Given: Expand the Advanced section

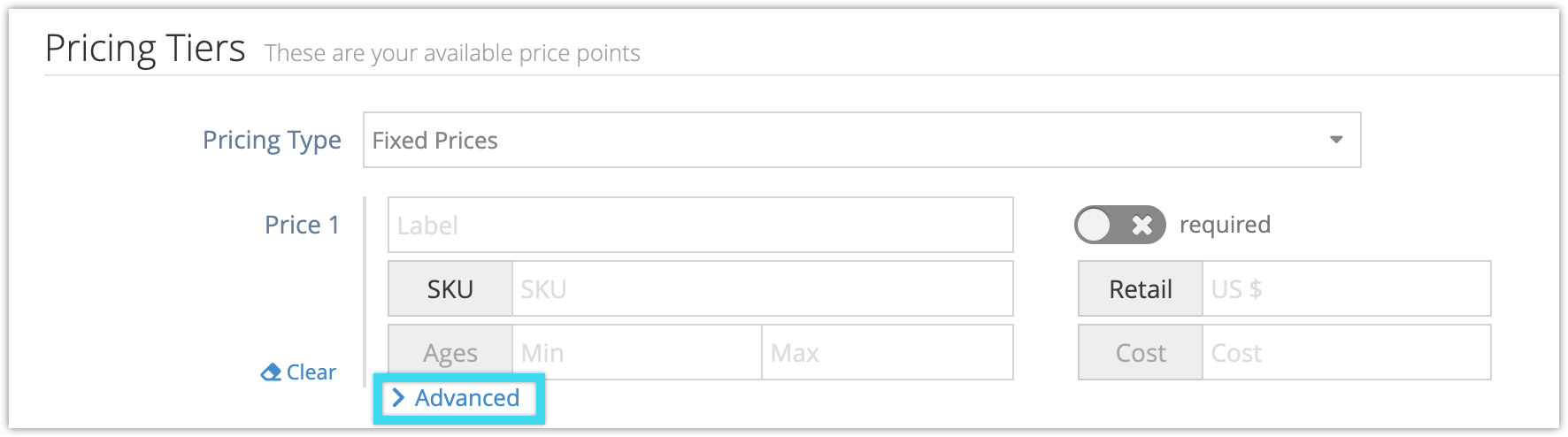Looking at the screenshot, I should [457, 398].
